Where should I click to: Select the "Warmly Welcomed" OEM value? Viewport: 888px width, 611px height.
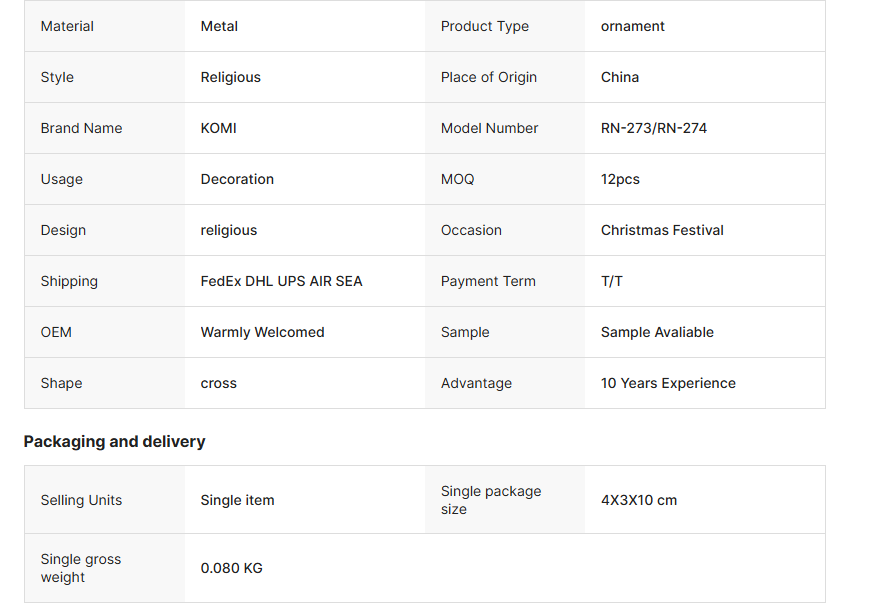click(262, 332)
